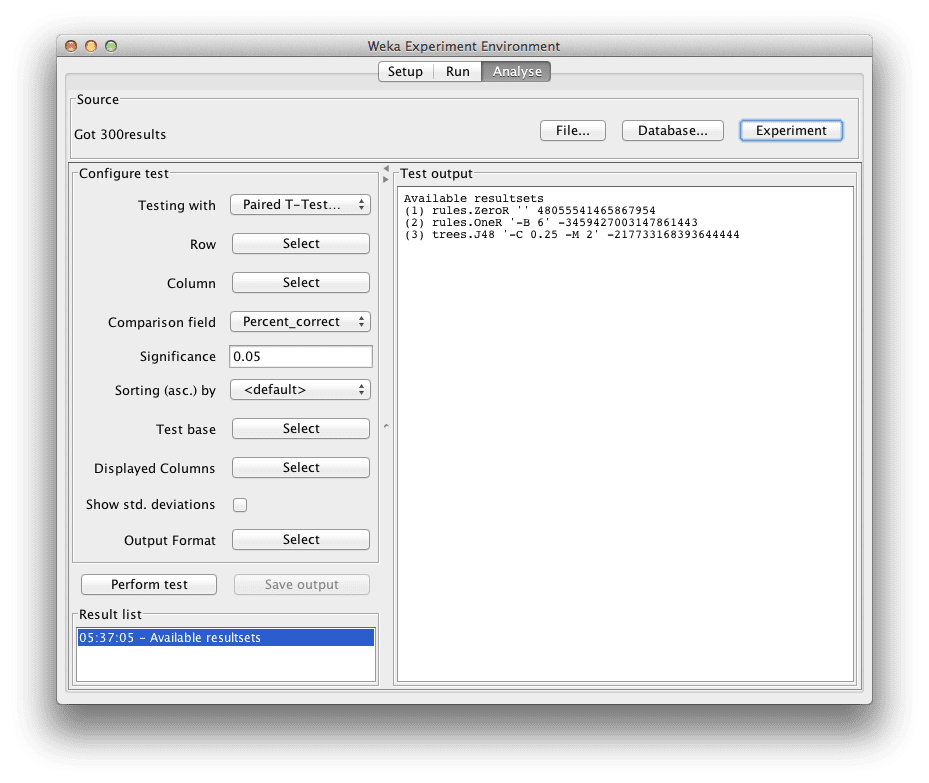Zoom the window with green button
The image size is (929, 783).
click(111, 46)
